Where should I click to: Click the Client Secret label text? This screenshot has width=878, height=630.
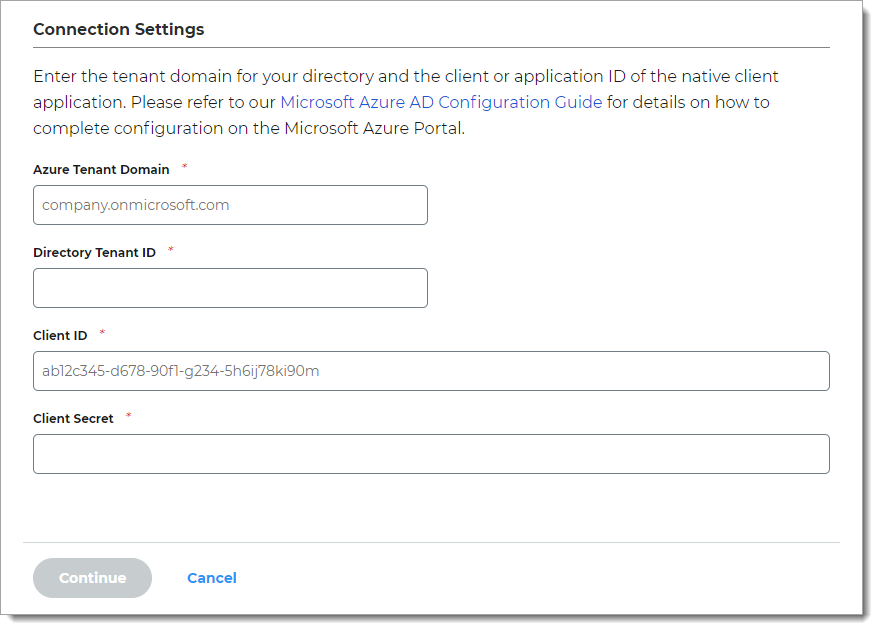[x=73, y=419]
